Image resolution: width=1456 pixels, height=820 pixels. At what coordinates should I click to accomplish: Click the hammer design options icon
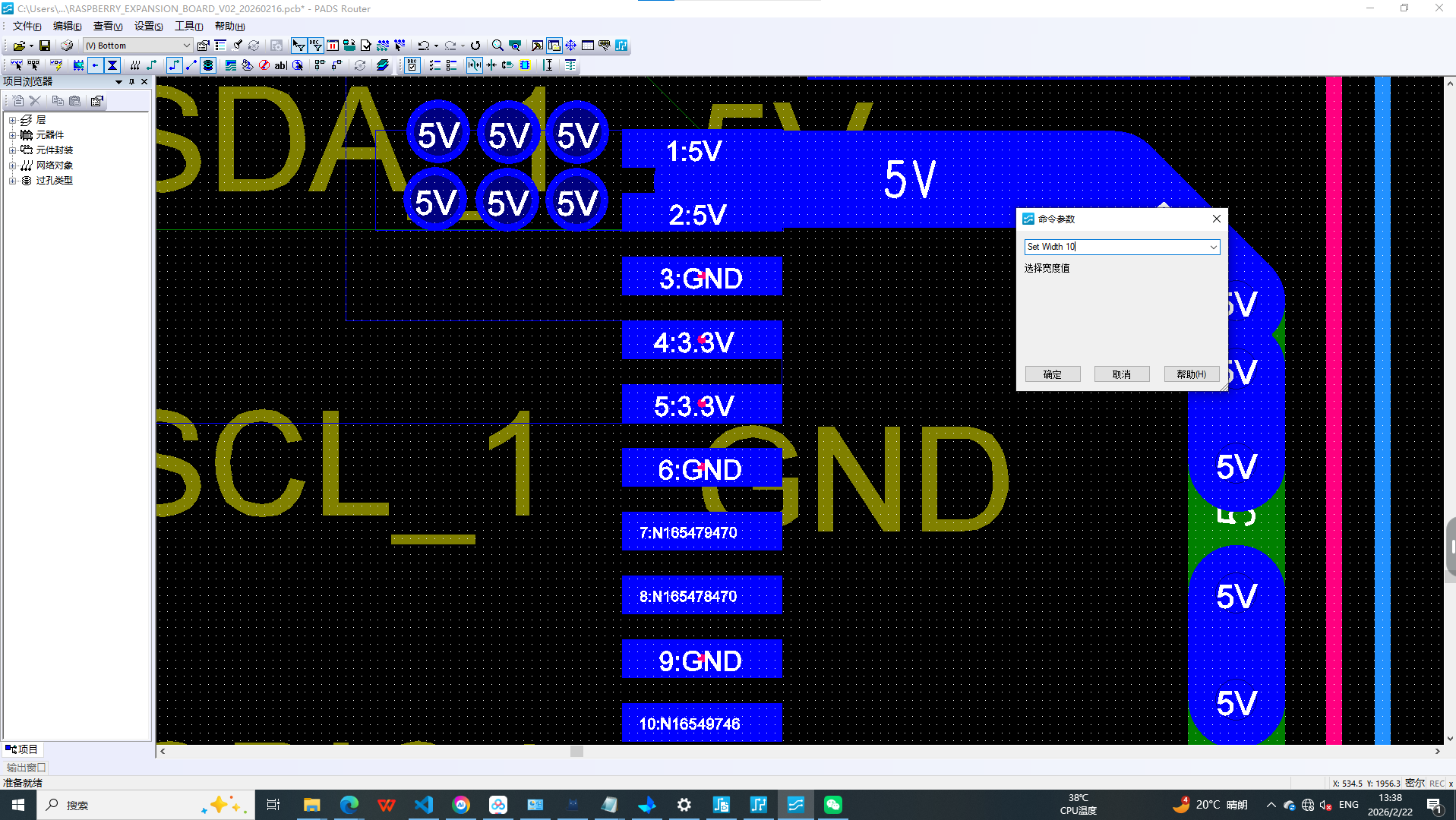(x=537, y=46)
